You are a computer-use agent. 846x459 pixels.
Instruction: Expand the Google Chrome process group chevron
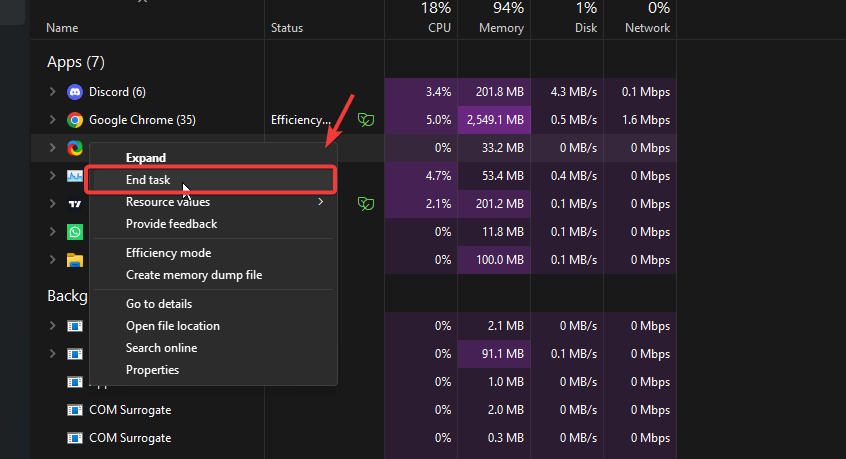[x=52, y=120]
